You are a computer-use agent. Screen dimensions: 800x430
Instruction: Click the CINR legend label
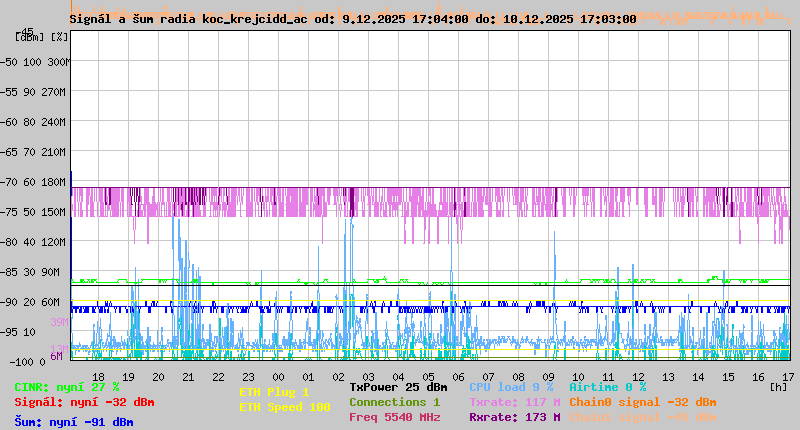[66, 387]
